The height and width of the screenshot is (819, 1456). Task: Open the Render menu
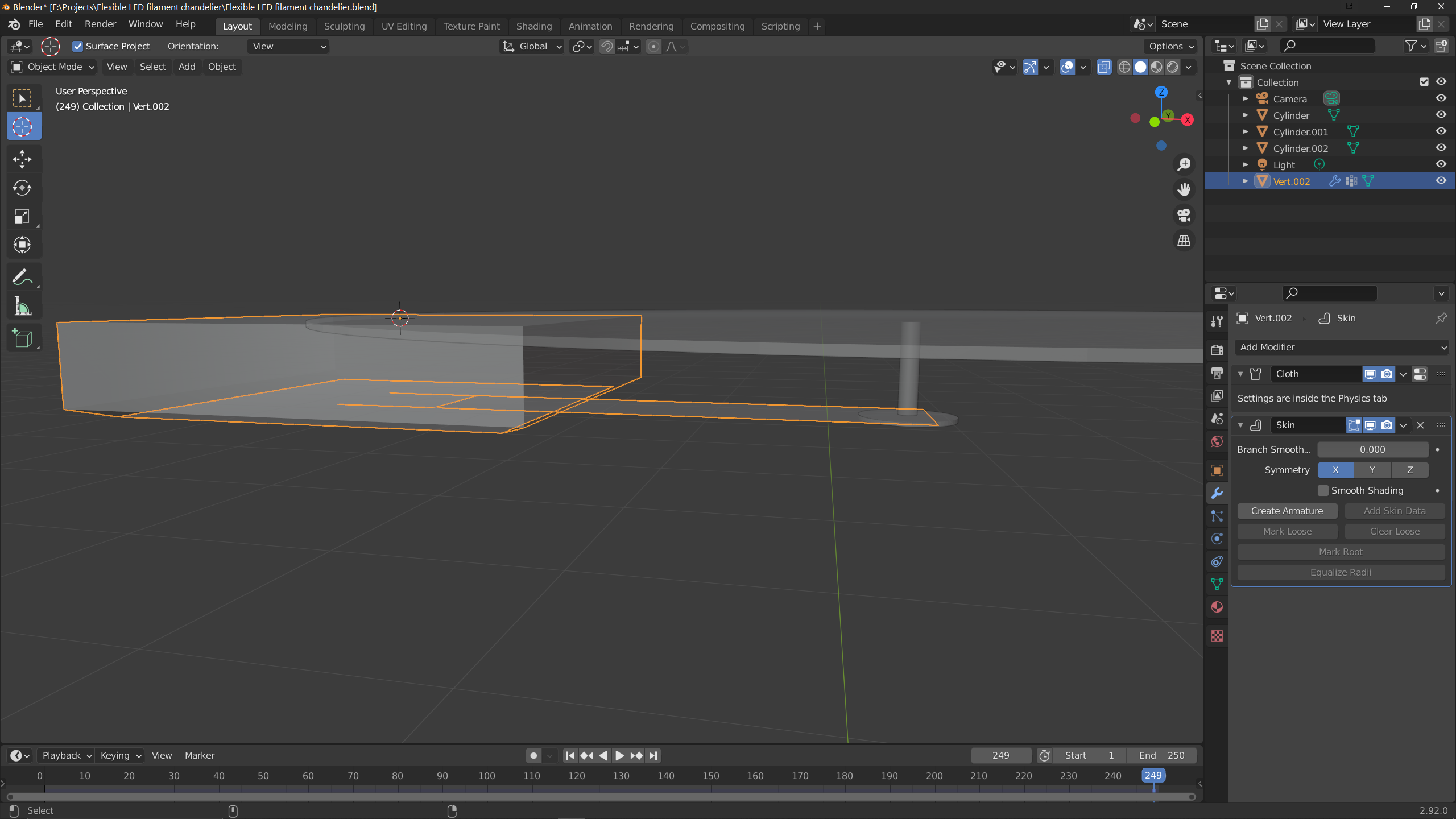[x=100, y=24]
